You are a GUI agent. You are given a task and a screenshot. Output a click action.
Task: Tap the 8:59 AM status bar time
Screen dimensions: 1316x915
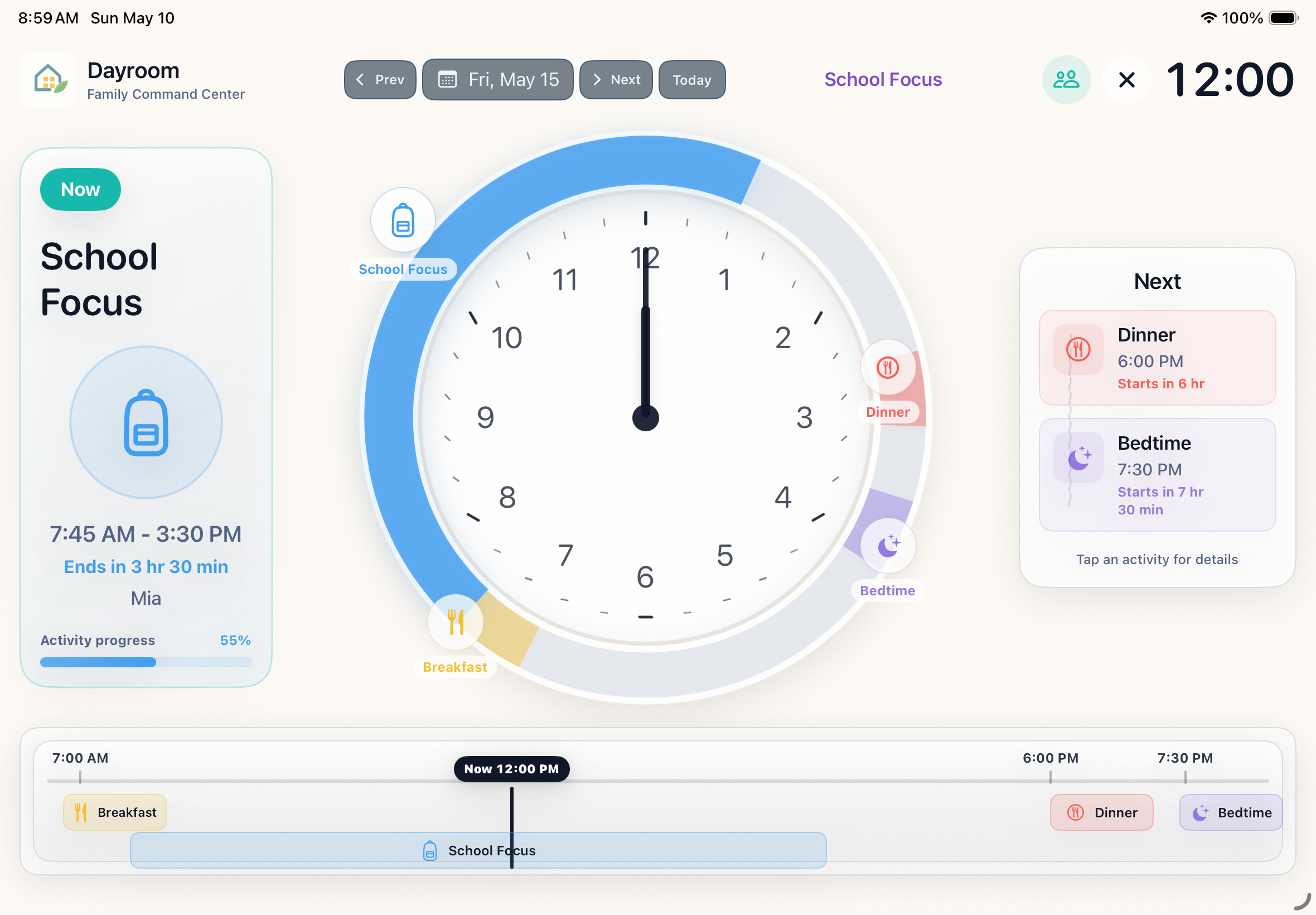click(x=48, y=18)
